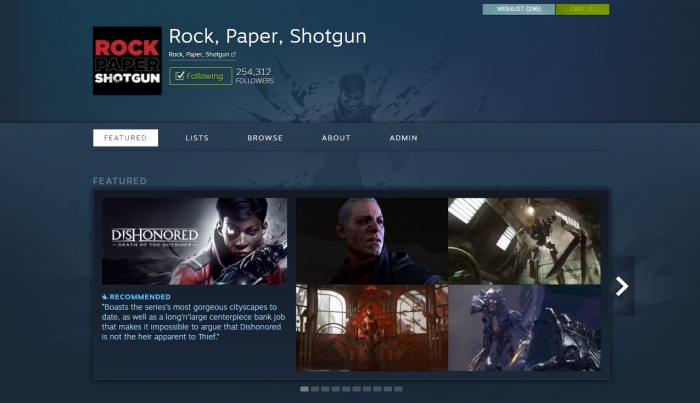The image size is (700, 403).
Task: Advance the featured carousel with the right chevron
Action: point(622,286)
